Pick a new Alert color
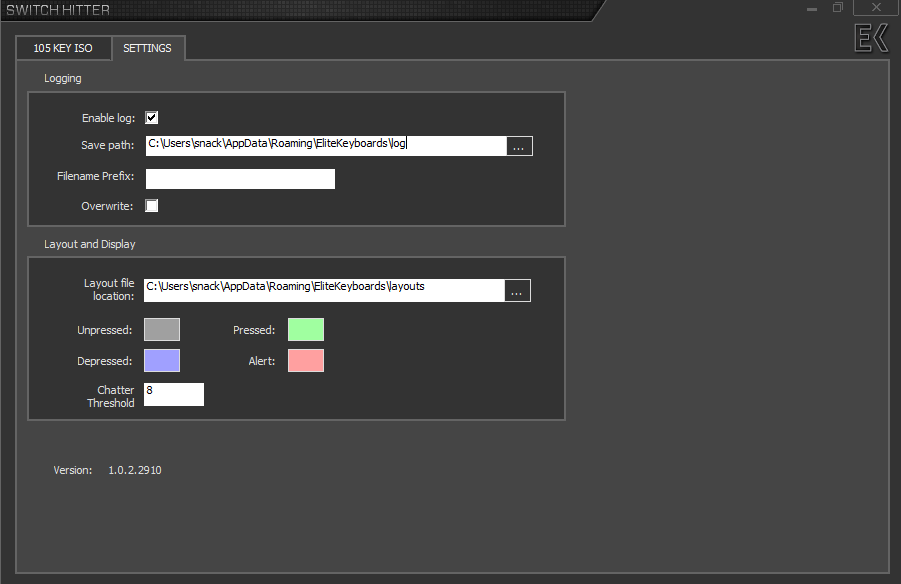The height and width of the screenshot is (584, 901). point(306,360)
